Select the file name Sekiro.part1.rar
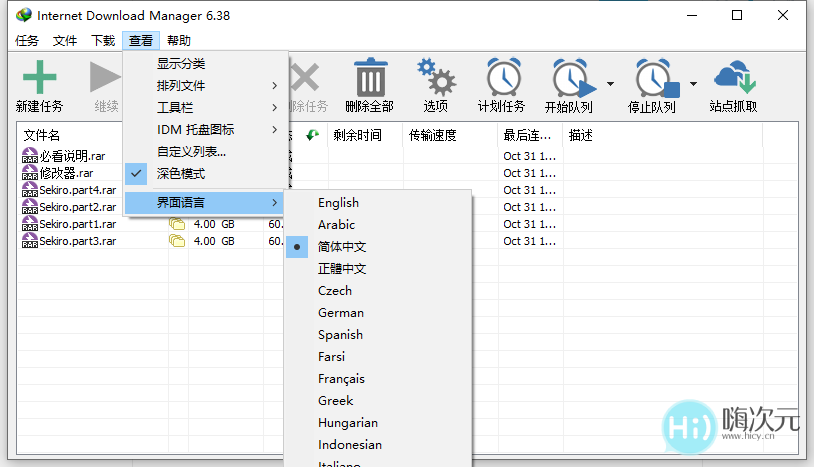Image resolution: width=814 pixels, height=467 pixels. [78, 224]
